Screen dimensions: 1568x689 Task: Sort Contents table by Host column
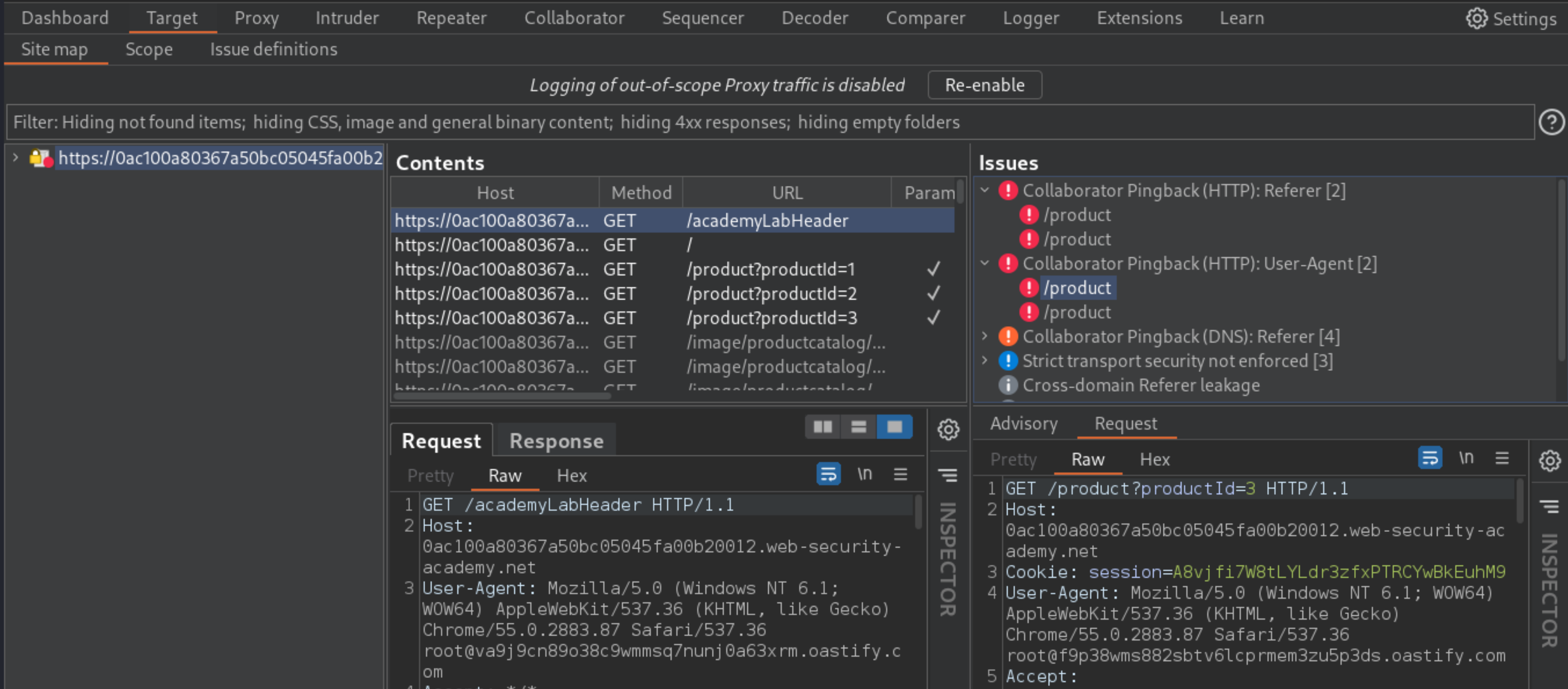click(x=495, y=193)
